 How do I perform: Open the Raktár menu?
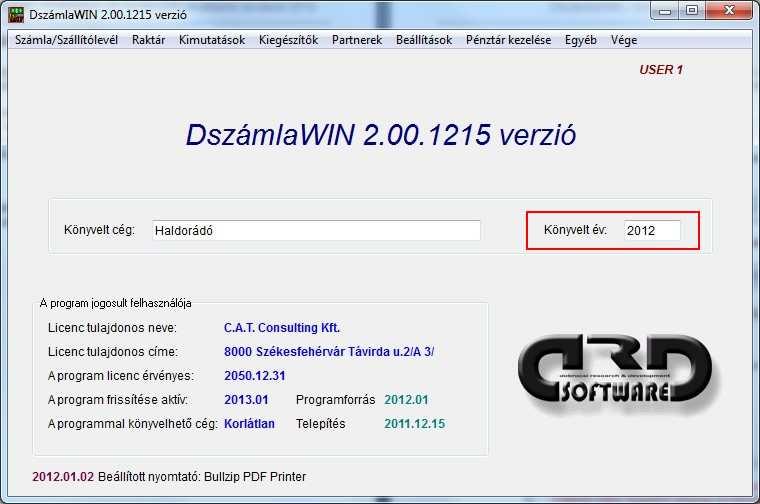coord(148,40)
